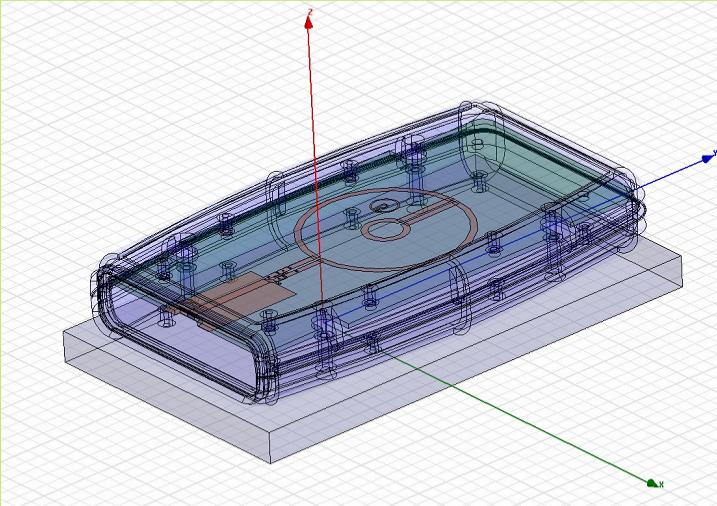Select the screw post at the enclosure's front corner
Viewport: 717px width, 506px height.
[x=324, y=324]
